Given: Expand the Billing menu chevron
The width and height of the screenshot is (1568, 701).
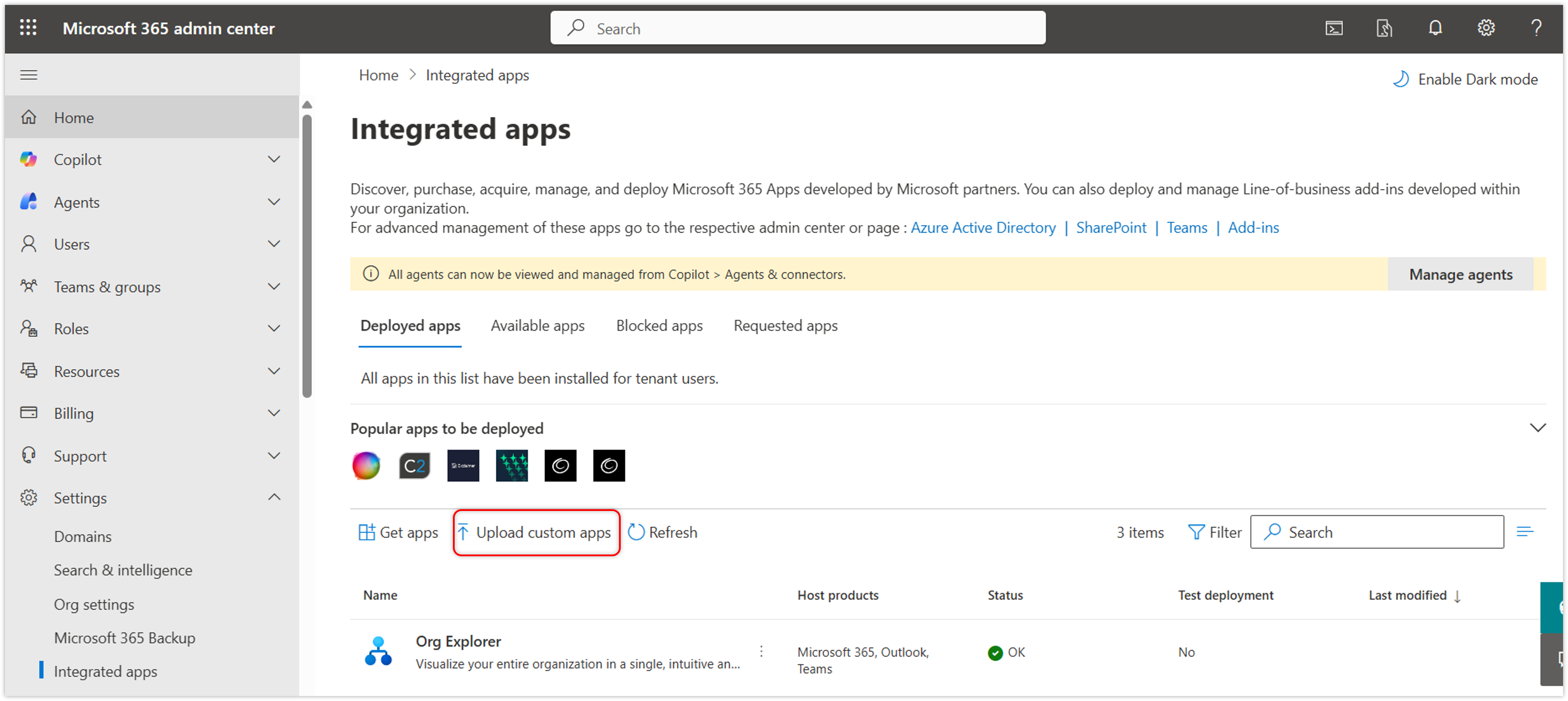Looking at the screenshot, I should [274, 413].
